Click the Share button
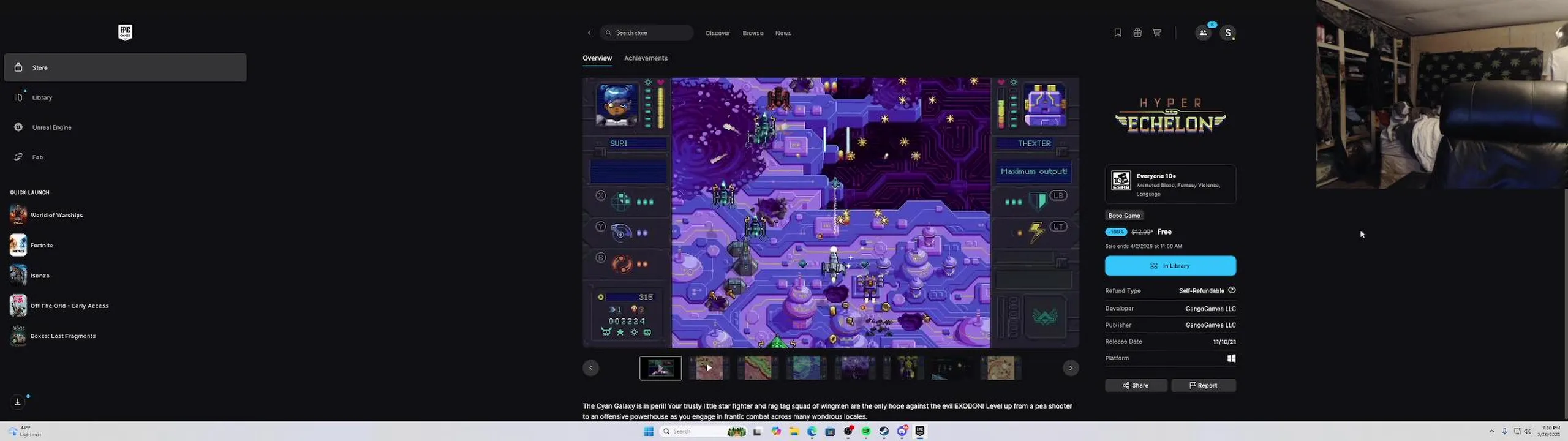The width and height of the screenshot is (1568, 441). 1136,385
